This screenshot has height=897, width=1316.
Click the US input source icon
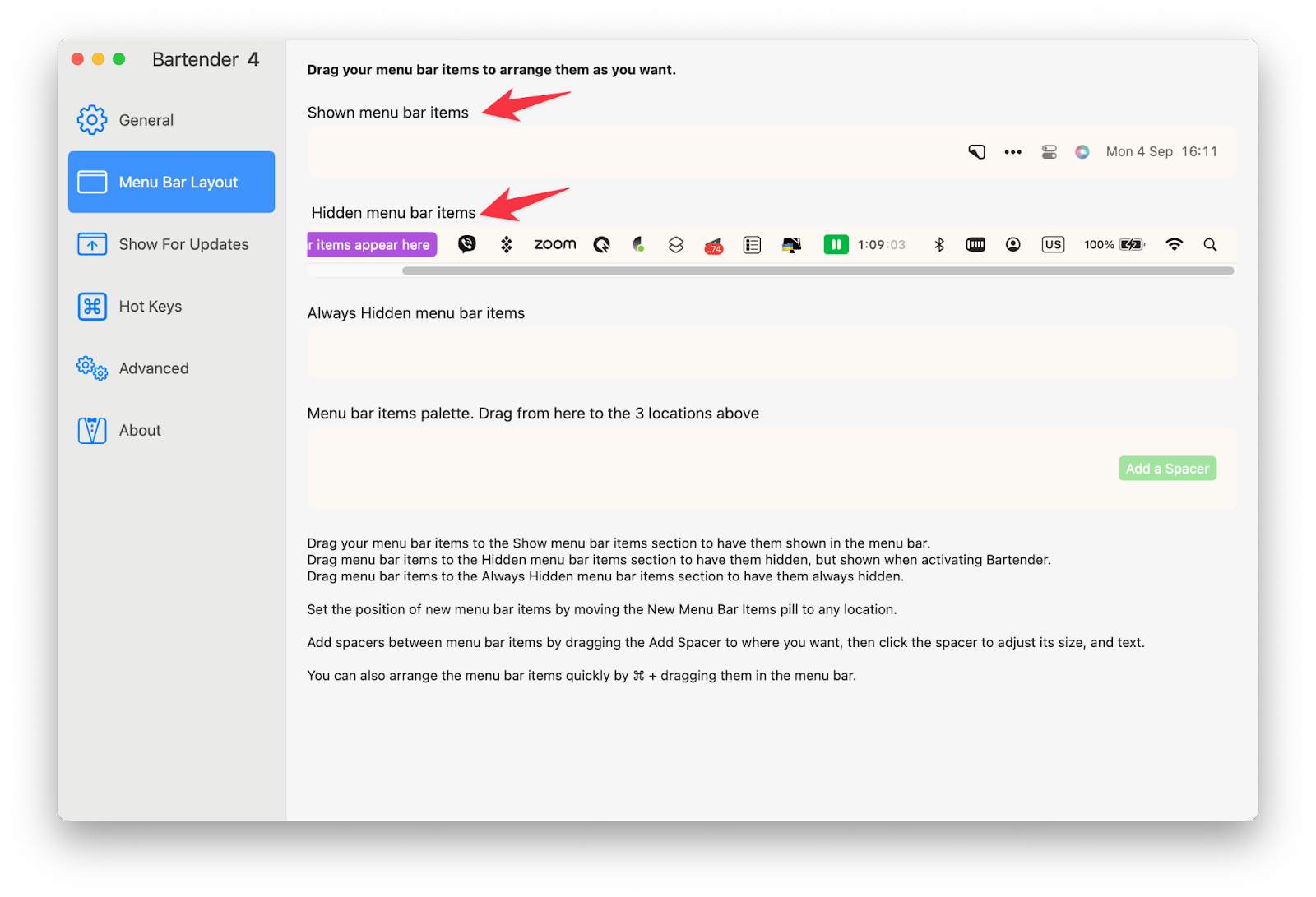point(1053,244)
